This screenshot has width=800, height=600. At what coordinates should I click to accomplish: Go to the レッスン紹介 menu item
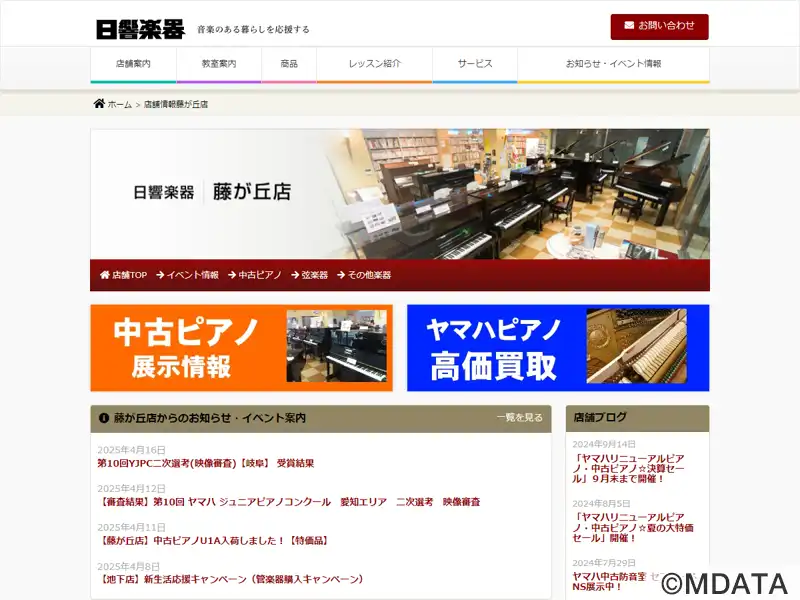click(374, 64)
